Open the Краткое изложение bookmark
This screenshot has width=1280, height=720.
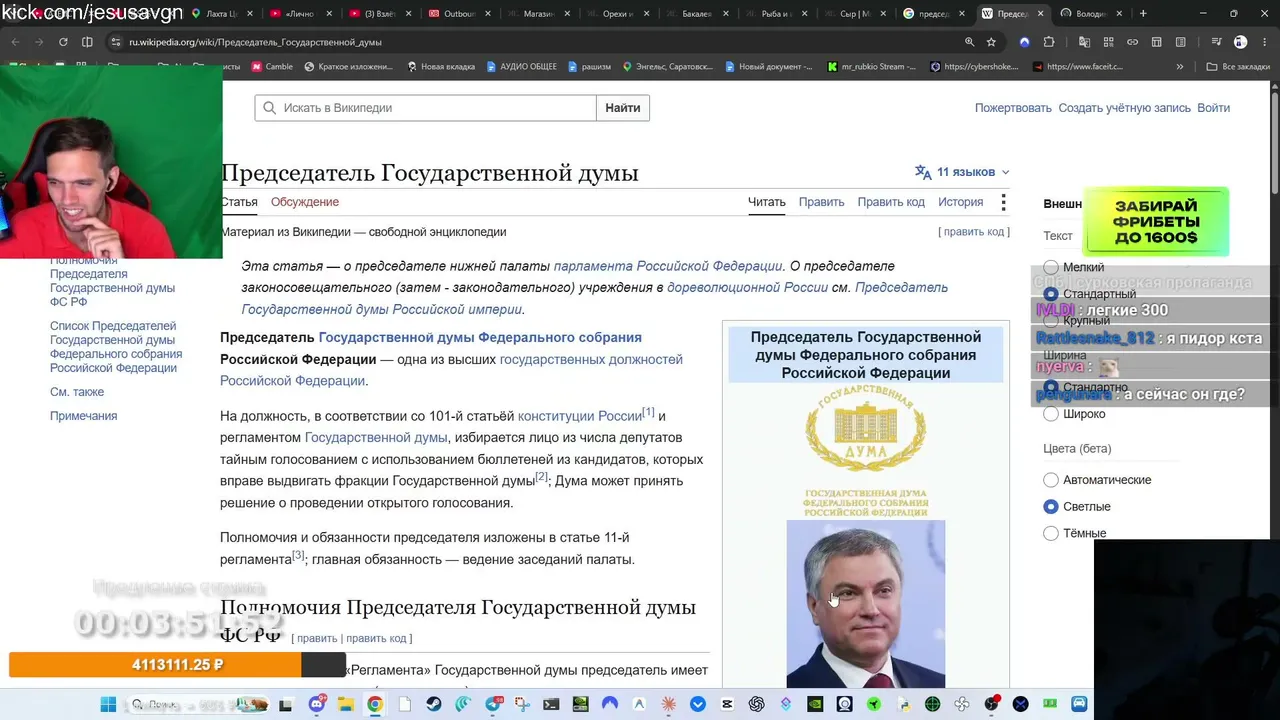[349, 67]
